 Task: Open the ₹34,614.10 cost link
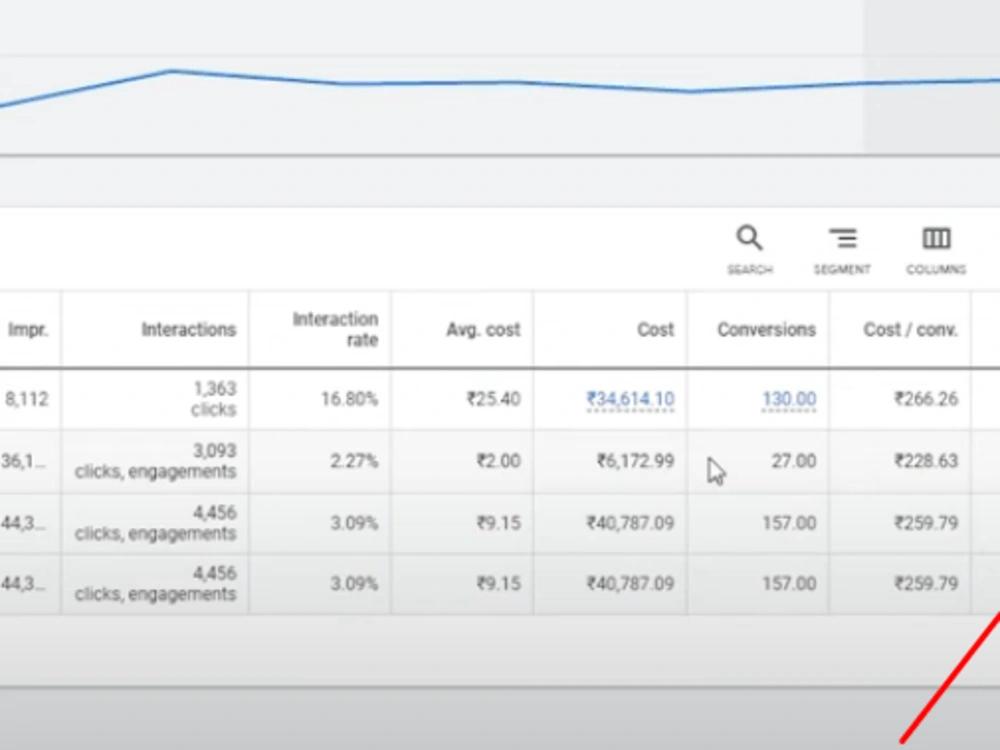click(x=630, y=399)
